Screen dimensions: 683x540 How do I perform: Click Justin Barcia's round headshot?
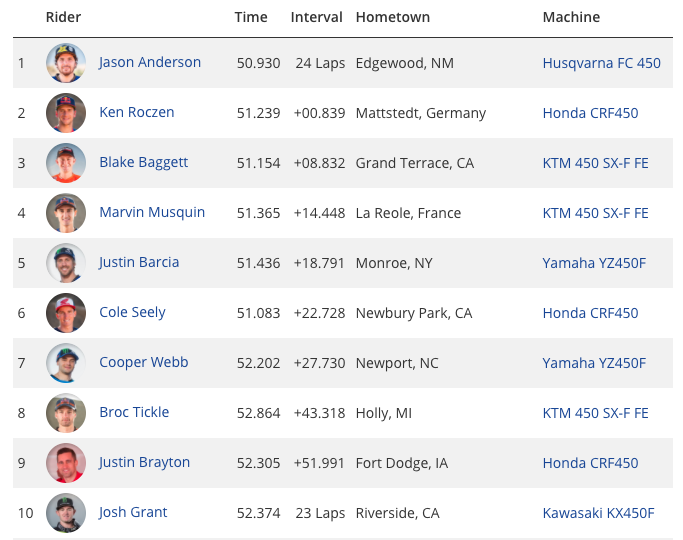[x=66, y=263]
